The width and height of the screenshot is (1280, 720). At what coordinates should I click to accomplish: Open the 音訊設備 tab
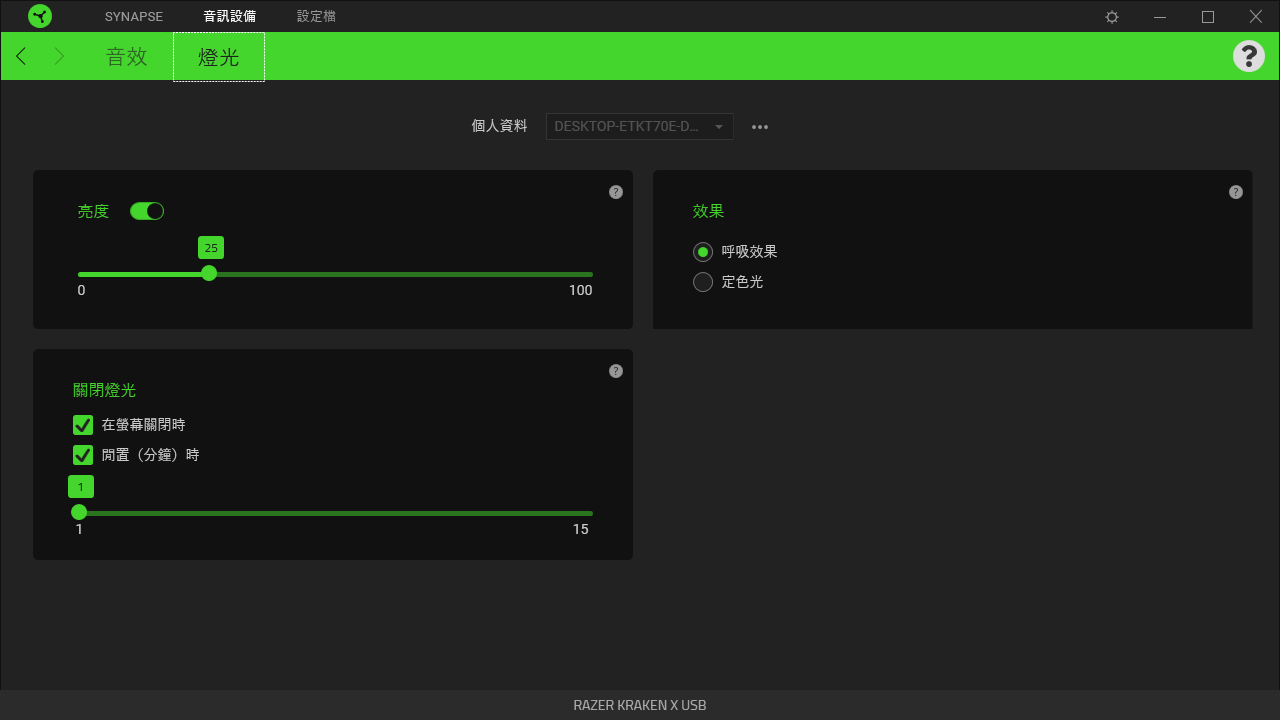pyautogui.click(x=230, y=16)
